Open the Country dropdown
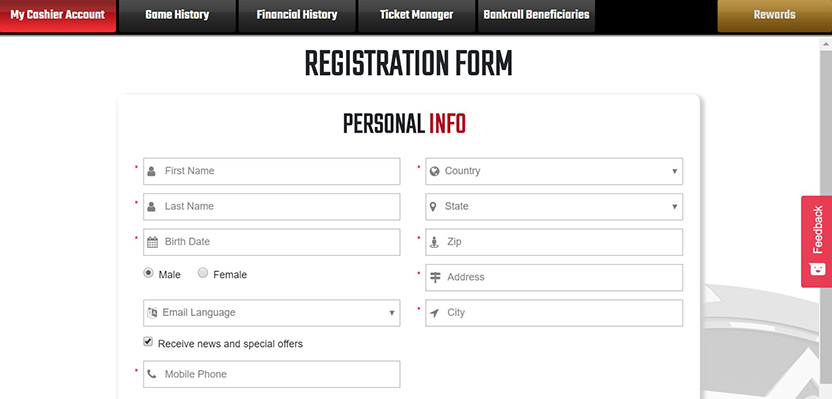Image resolution: width=832 pixels, height=399 pixels. tap(554, 171)
